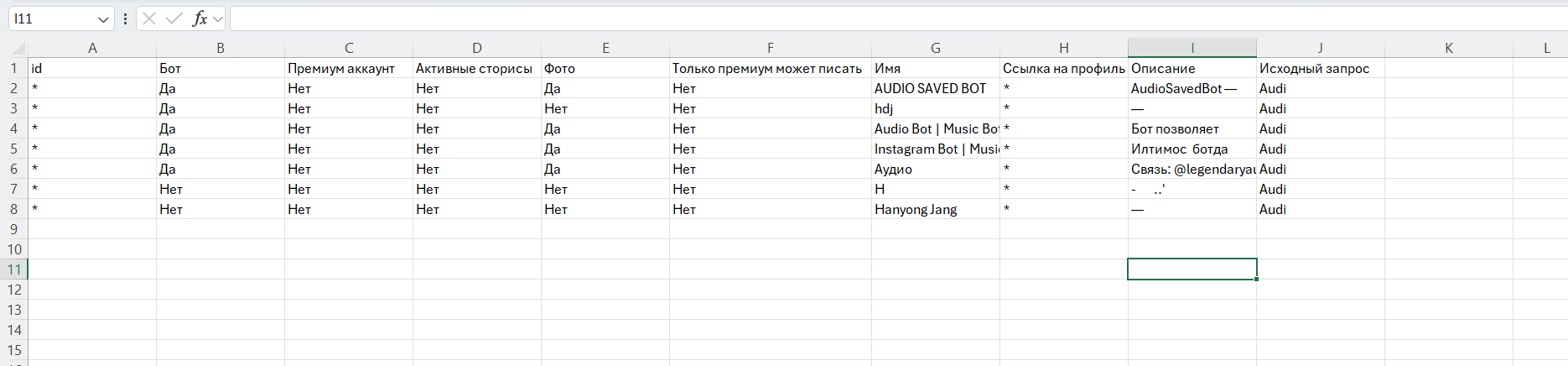This screenshot has height=366, width=1568.
Task: Select column I header
Action: (x=1192, y=48)
